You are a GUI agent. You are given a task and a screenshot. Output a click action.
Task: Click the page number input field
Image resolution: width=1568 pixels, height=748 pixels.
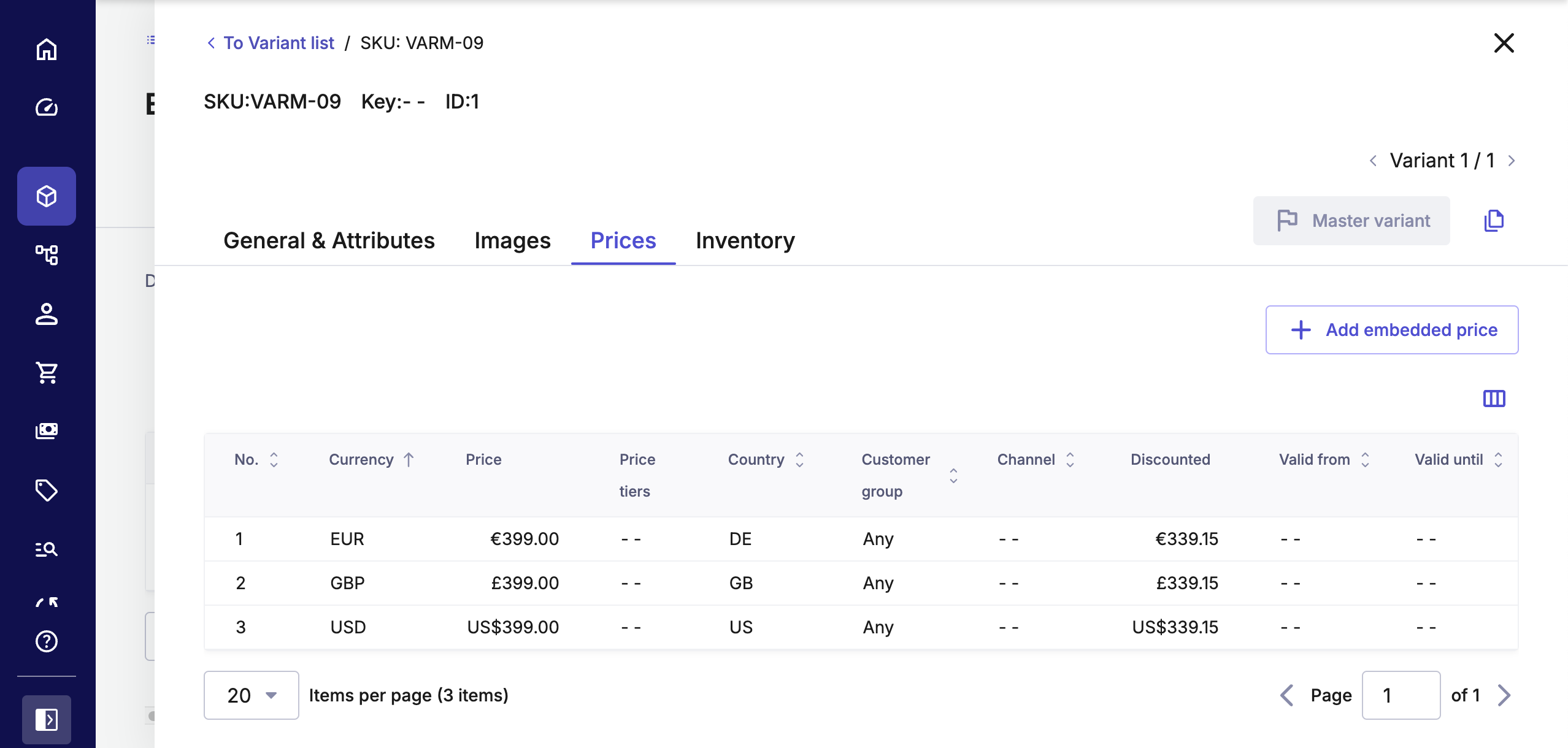click(1401, 695)
